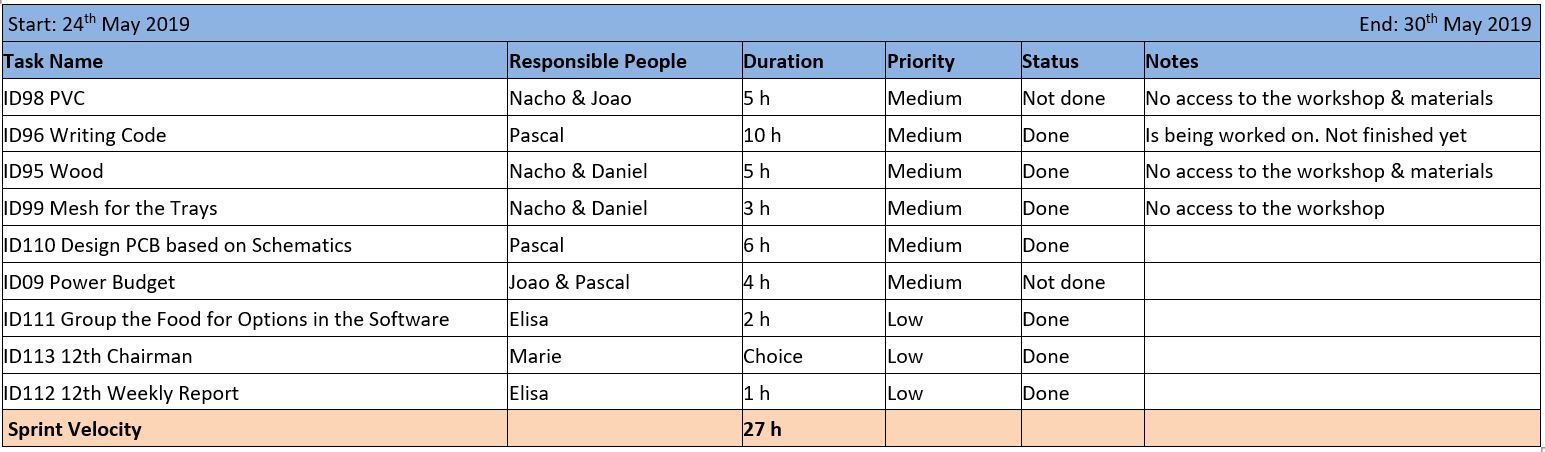Click the ID09 Power Budget cell
This screenshot has width=1545, height=452.
click(x=255, y=282)
